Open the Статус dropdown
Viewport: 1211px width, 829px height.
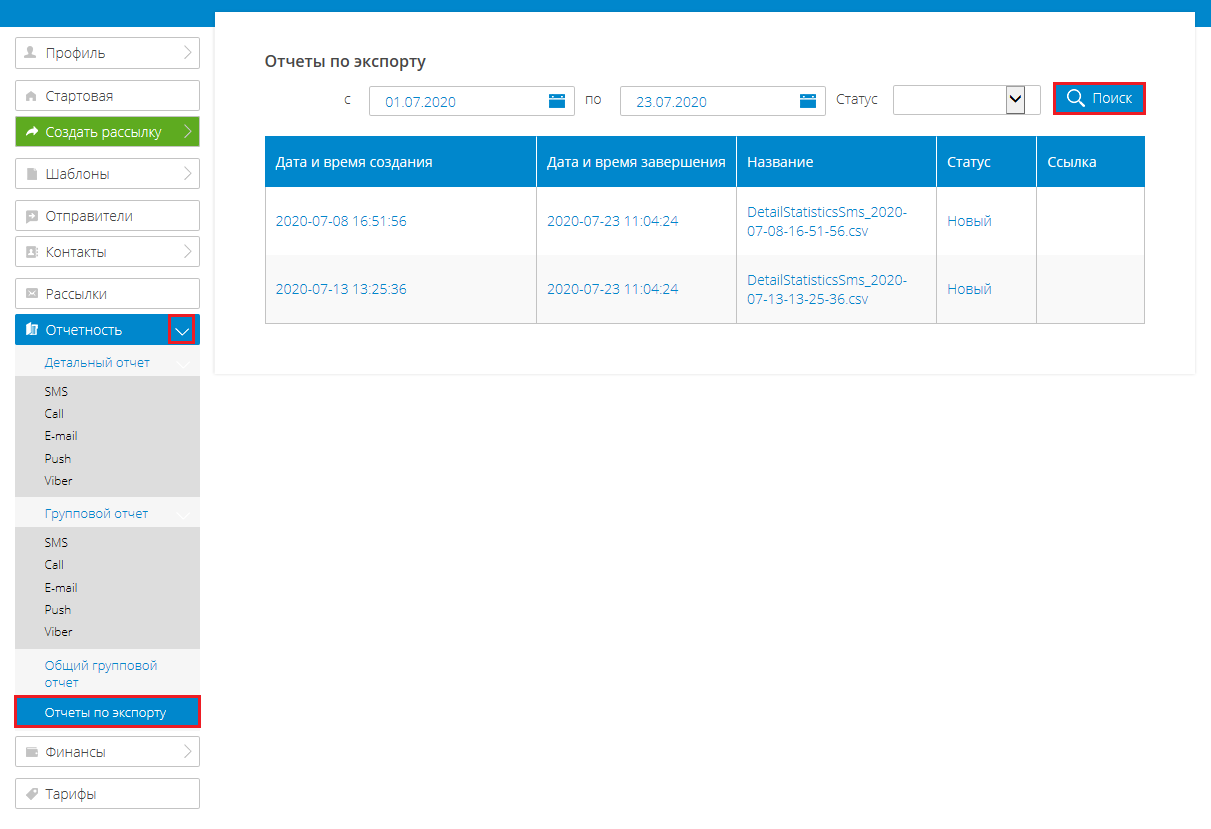tap(1015, 99)
